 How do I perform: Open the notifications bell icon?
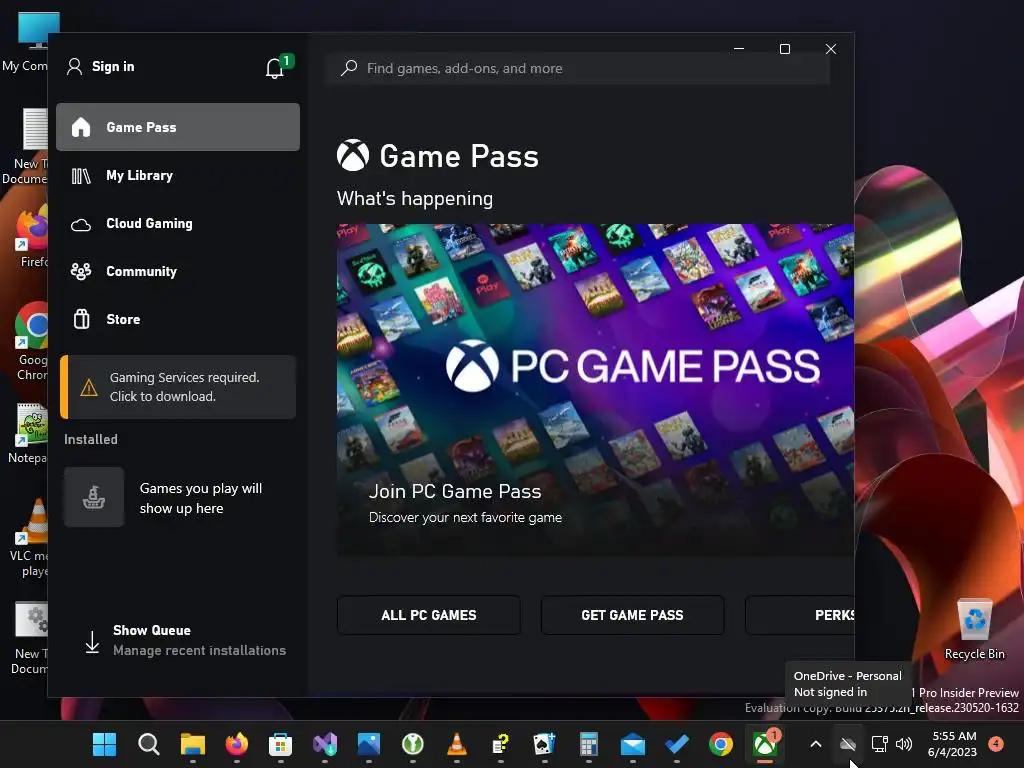tap(275, 68)
